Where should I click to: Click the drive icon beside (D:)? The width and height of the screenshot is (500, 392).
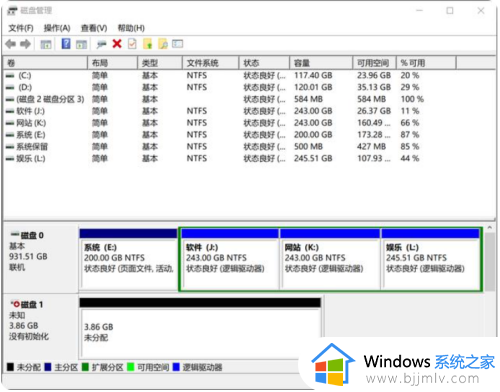coord(10,88)
